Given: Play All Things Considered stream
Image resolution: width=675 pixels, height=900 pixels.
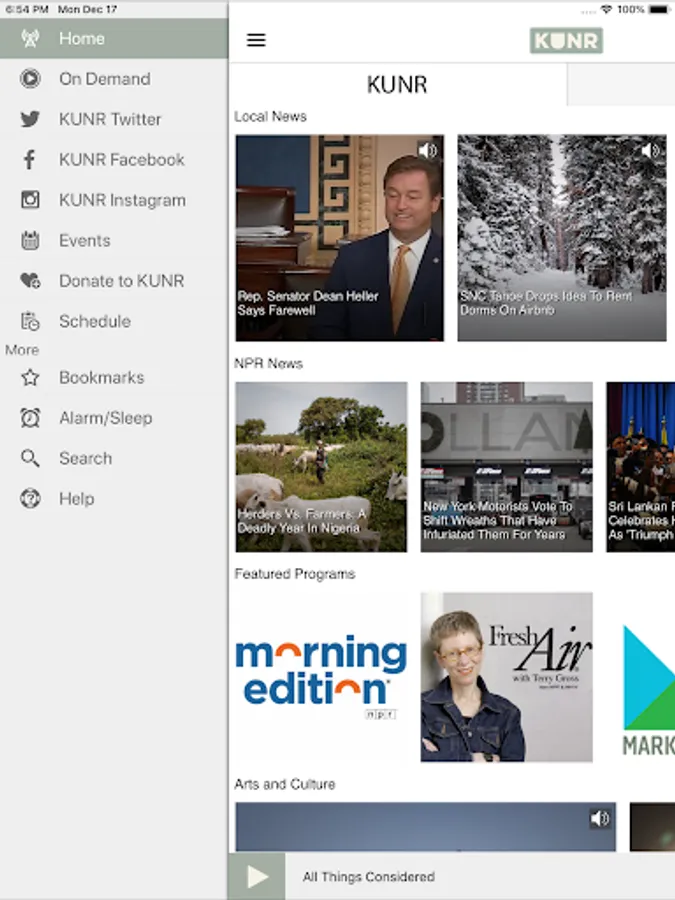Looking at the screenshot, I should (x=257, y=876).
